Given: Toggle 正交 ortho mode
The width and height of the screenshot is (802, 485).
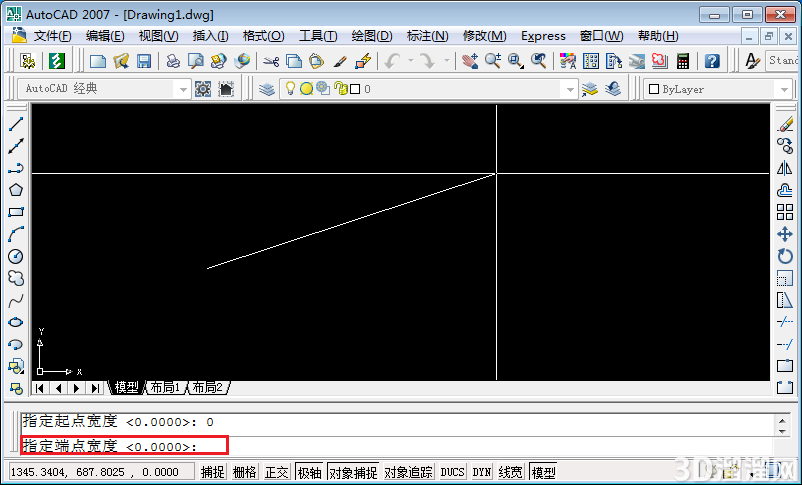Looking at the screenshot, I should click(277, 472).
